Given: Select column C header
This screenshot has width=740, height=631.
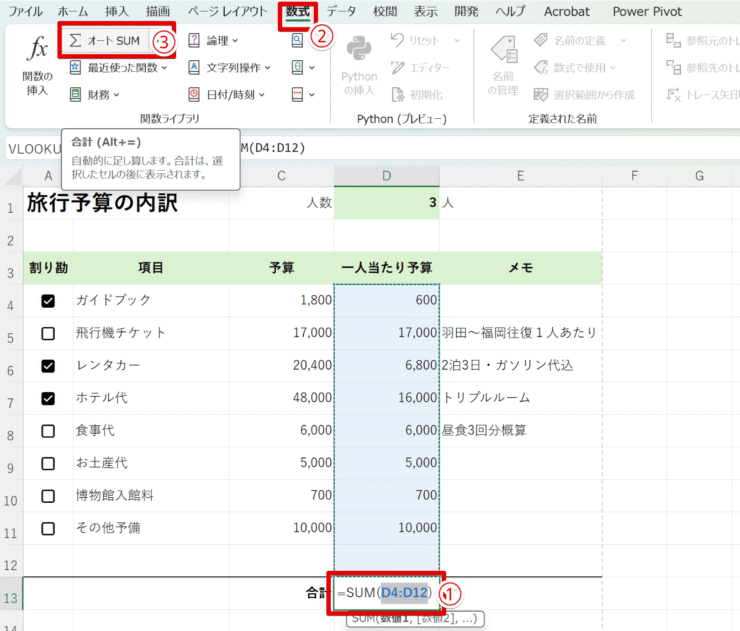Looking at the screenshot, I should [x=281, y=176].
